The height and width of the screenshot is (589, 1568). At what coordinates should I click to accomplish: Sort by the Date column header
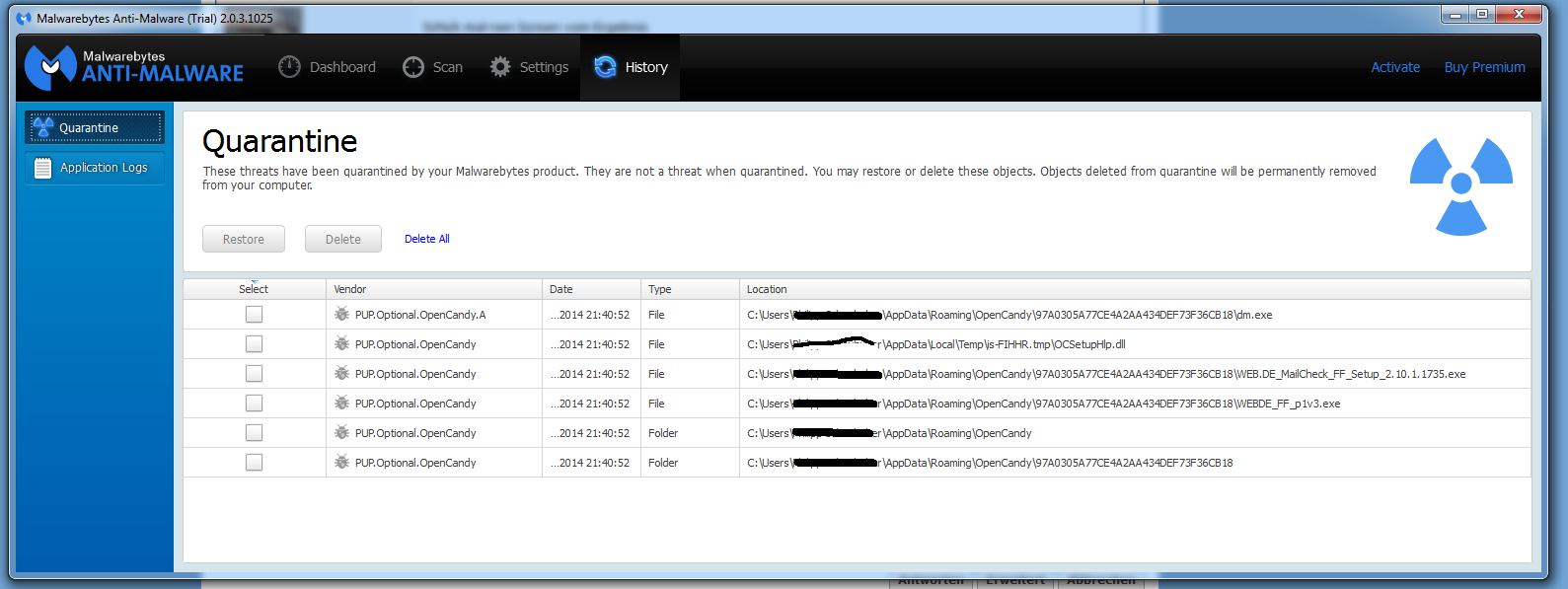point(592,289)
